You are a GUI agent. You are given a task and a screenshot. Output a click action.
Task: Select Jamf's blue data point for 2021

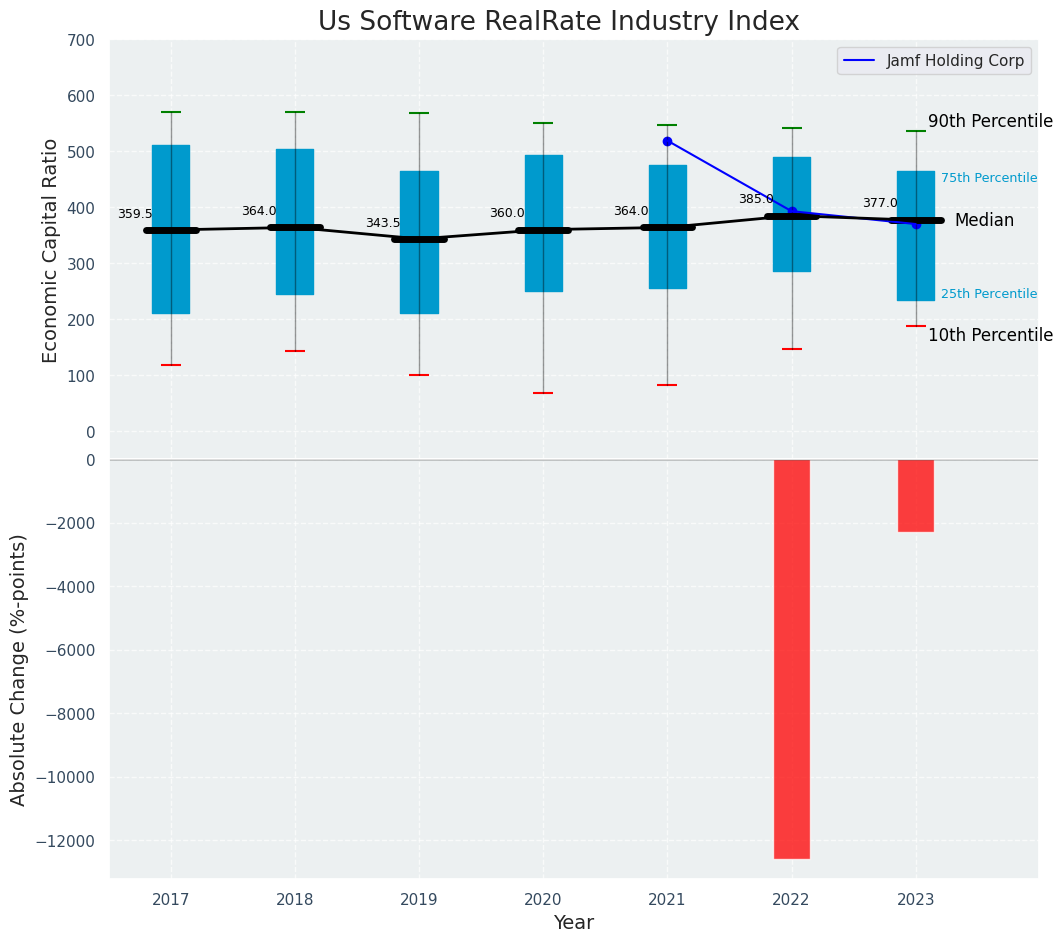coord(667,141)
